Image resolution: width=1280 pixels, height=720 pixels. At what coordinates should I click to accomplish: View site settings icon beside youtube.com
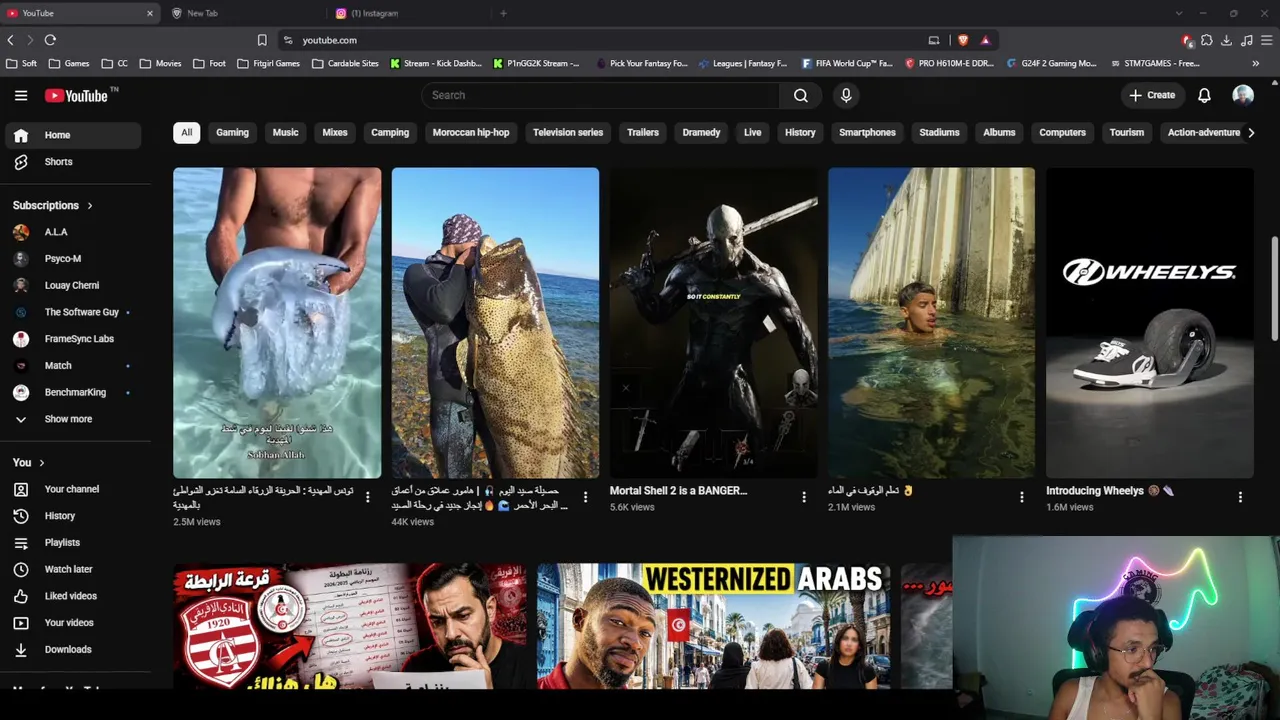click(x=288, y=40)
